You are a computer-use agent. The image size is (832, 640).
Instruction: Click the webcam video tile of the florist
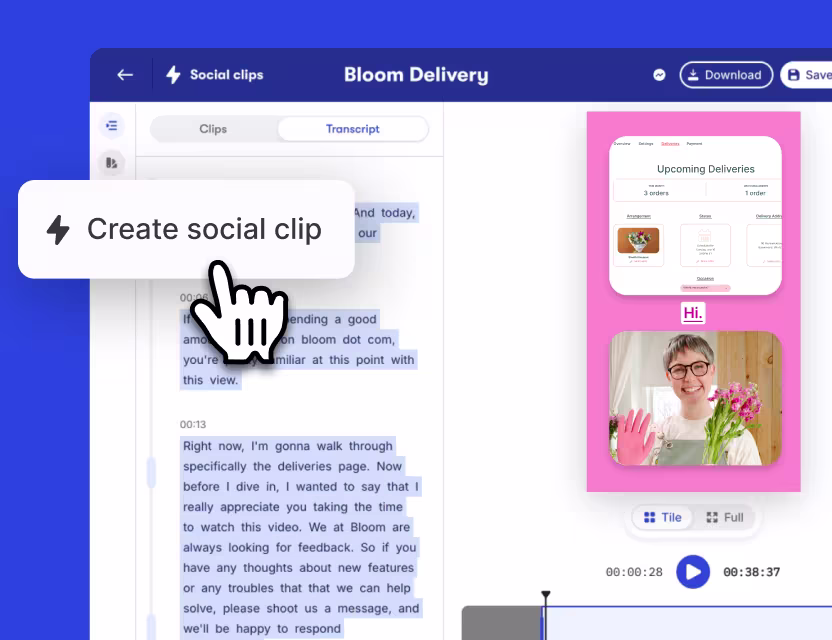click(x=695, y=399)
